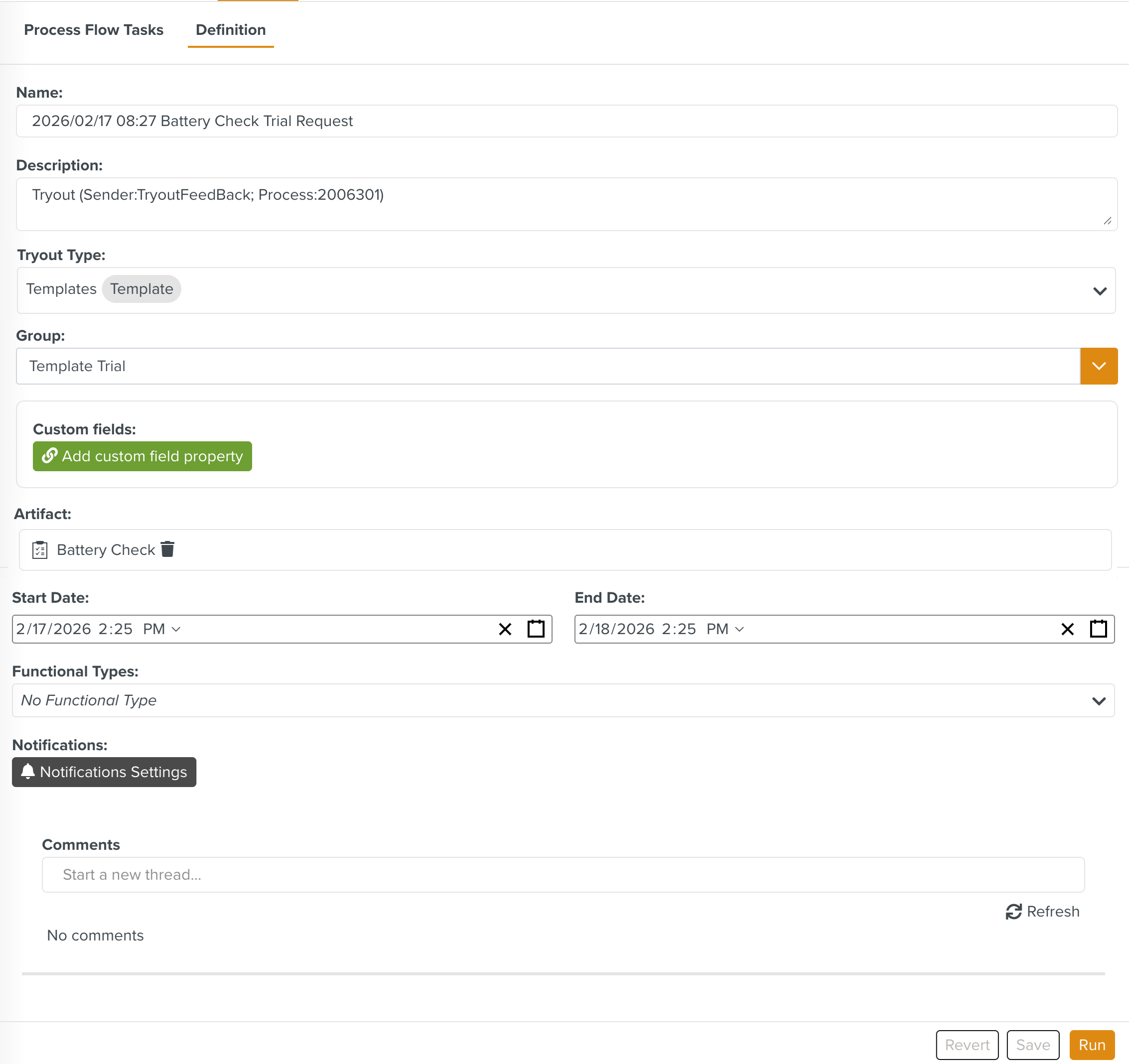The image size is (1129, 1064).
Task: Open the Group orange dropdown arrow
Action: pos(1098,366)
